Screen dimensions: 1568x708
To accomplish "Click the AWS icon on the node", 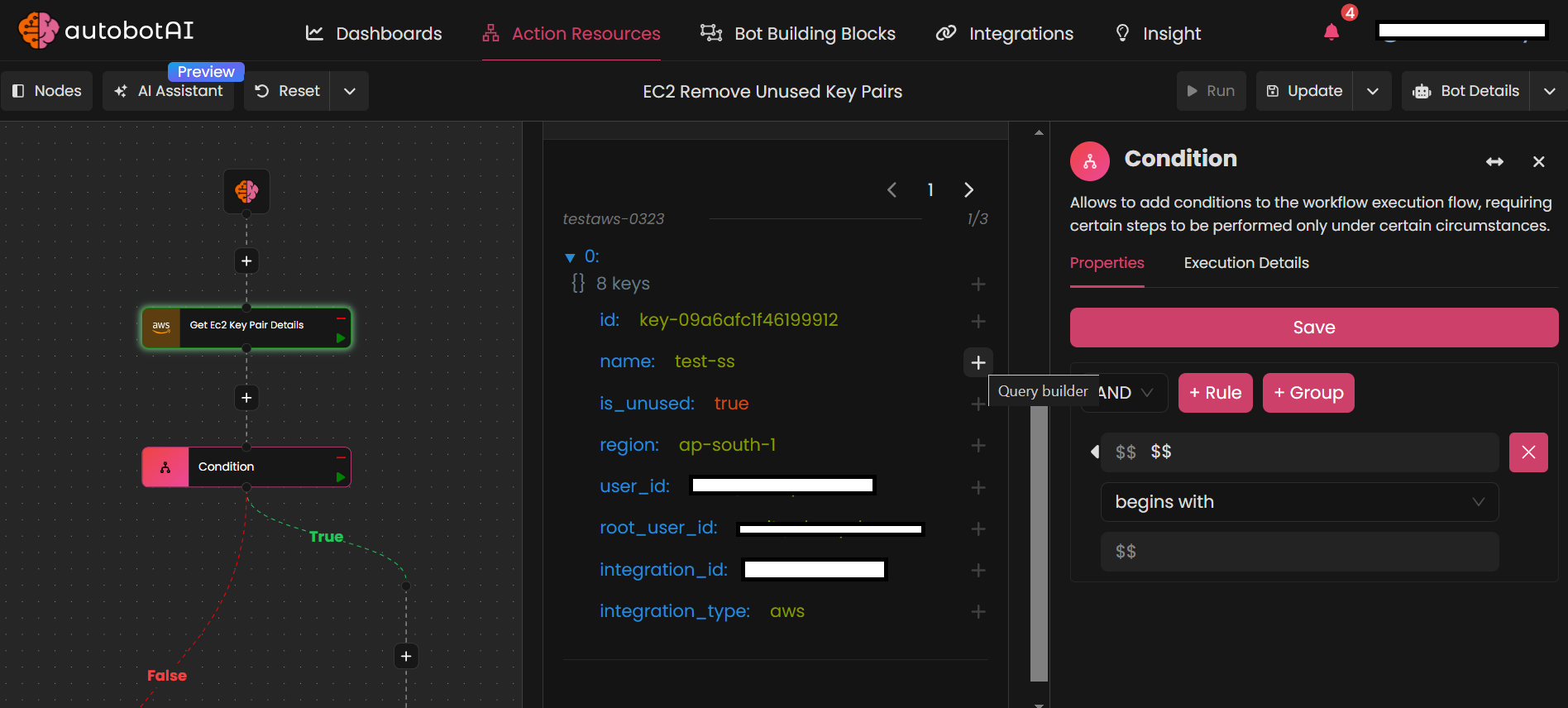I will (161, 328).
